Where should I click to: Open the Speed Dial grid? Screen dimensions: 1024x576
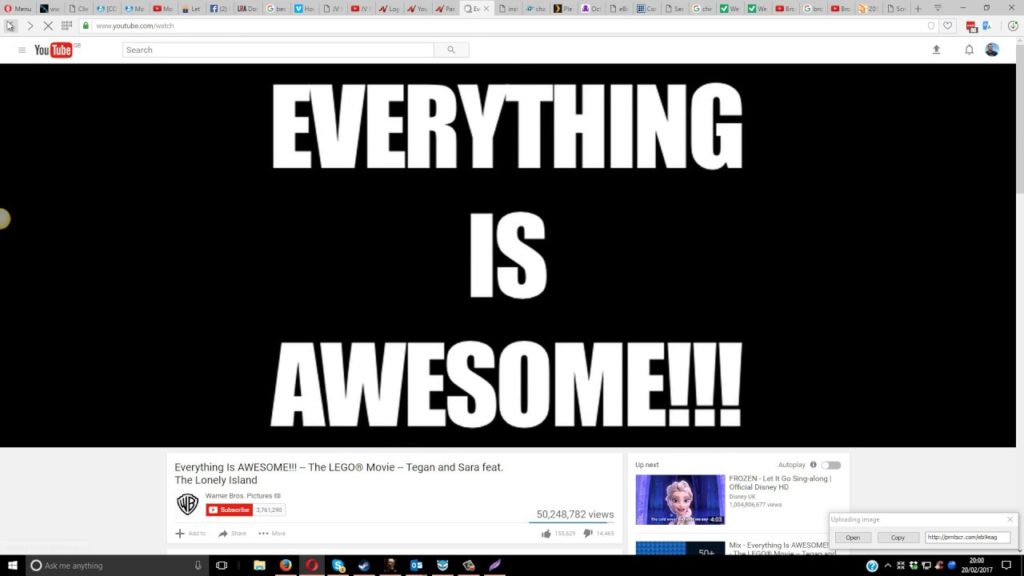coord(67,25)
